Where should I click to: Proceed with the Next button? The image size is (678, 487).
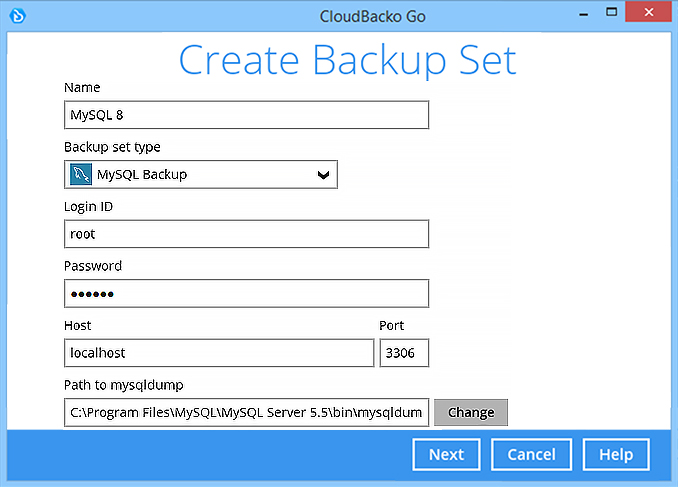tap(446, 455)
